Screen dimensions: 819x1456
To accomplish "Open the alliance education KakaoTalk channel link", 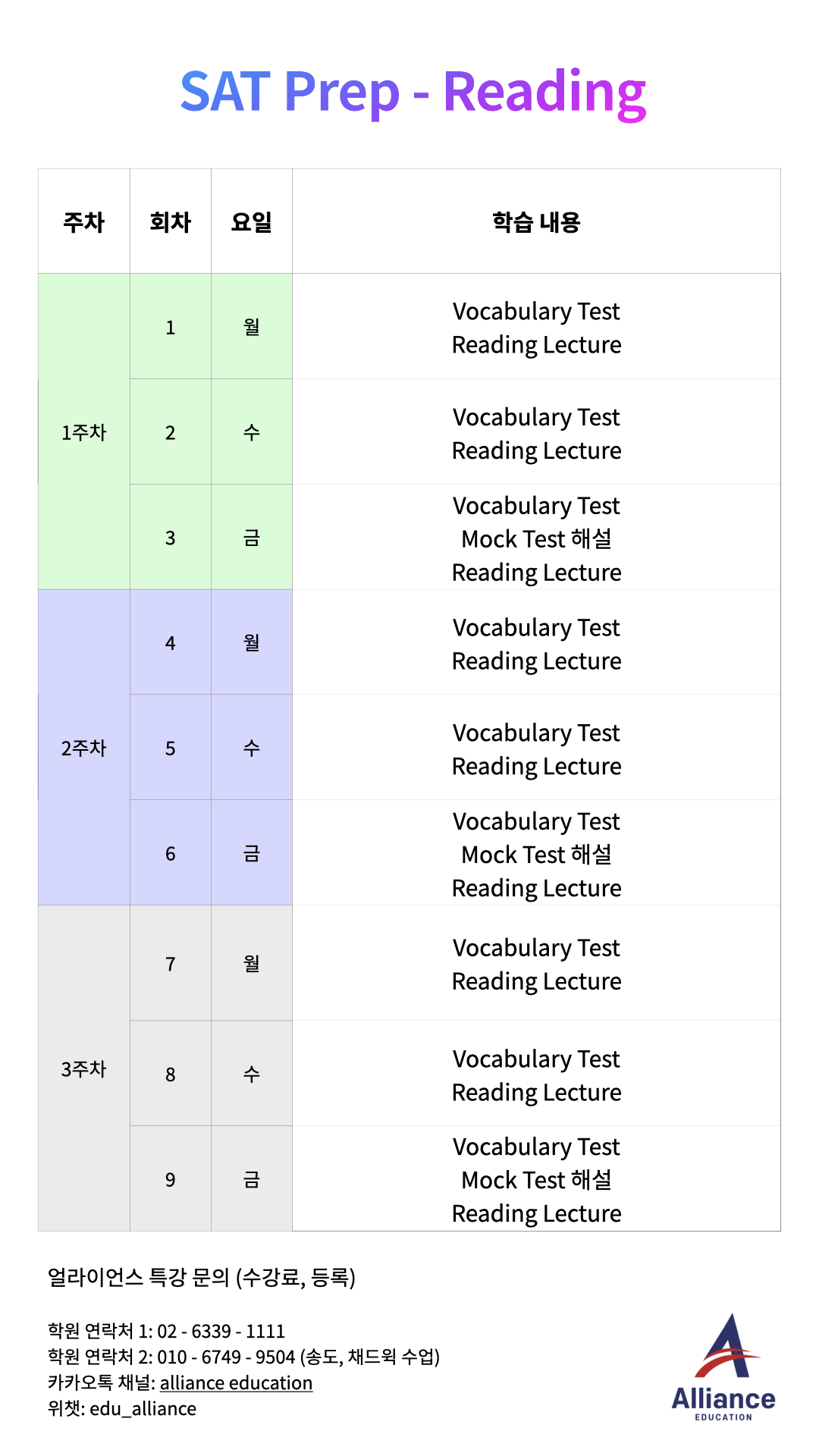I will pyautogui.click(x=236, y=1382).
